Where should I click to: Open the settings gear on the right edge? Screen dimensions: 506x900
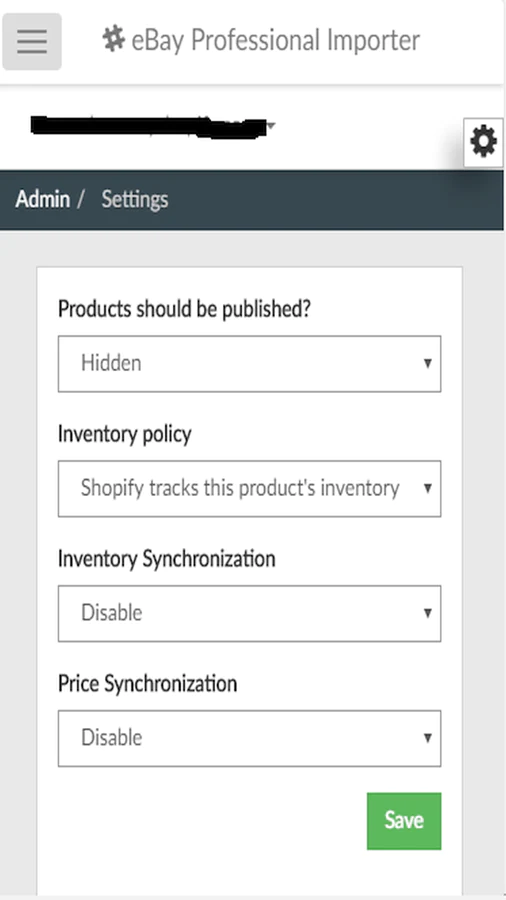(x=483, y=142)
